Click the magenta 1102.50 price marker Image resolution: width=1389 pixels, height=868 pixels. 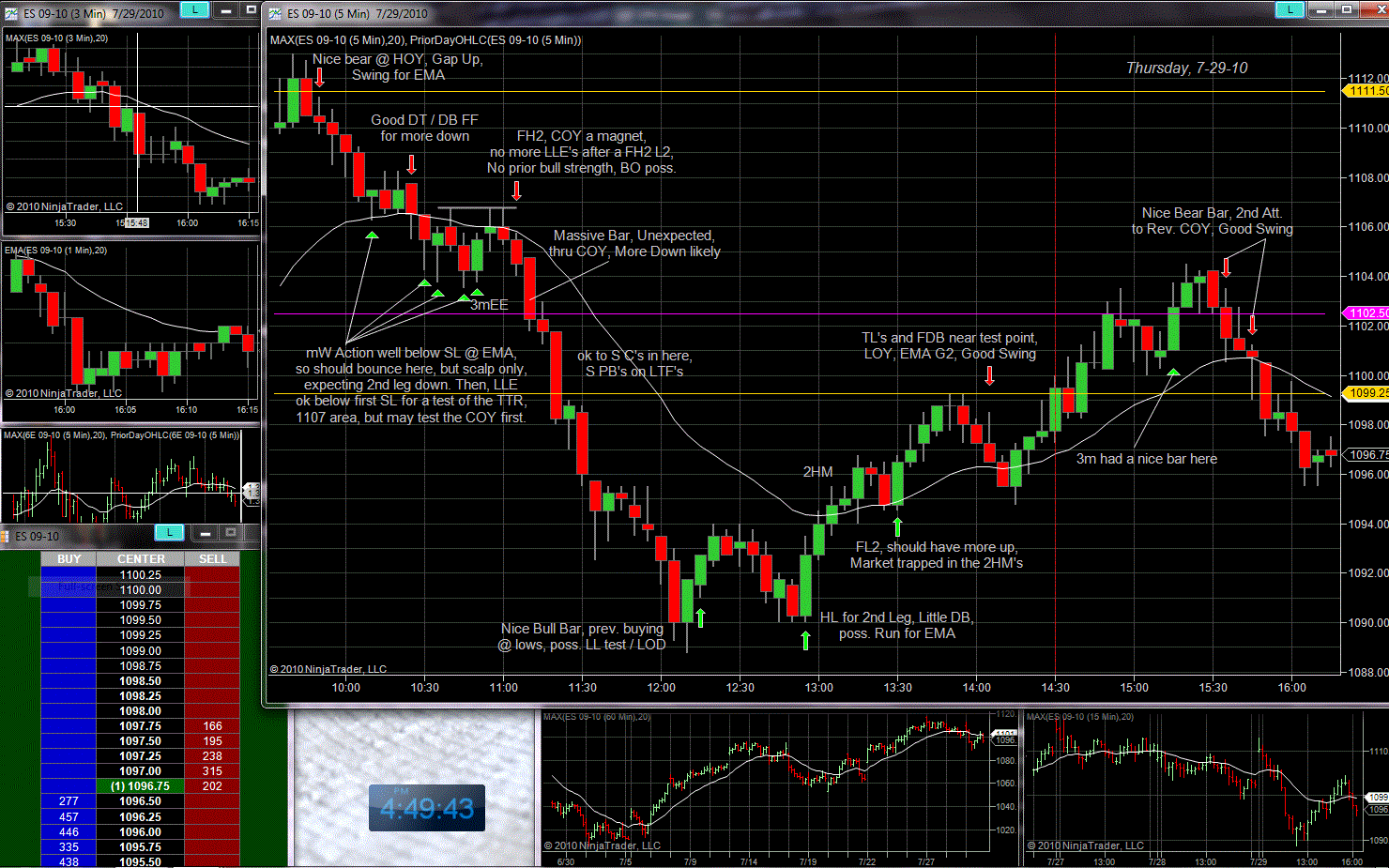(x=1367, y=313)
